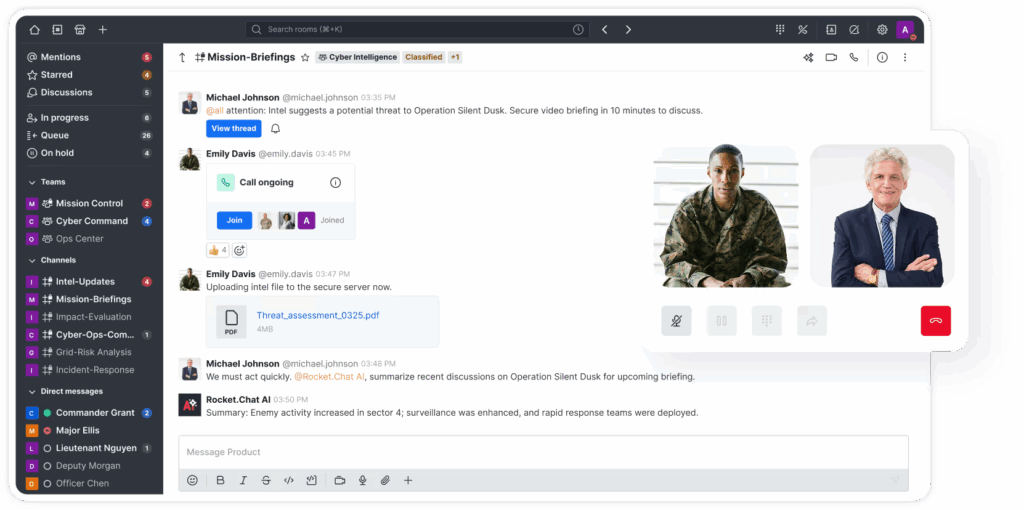This screenshot has width=1024, height=510.
Task: Open Starred in sidebar
Action: click(x=89, y=74)
